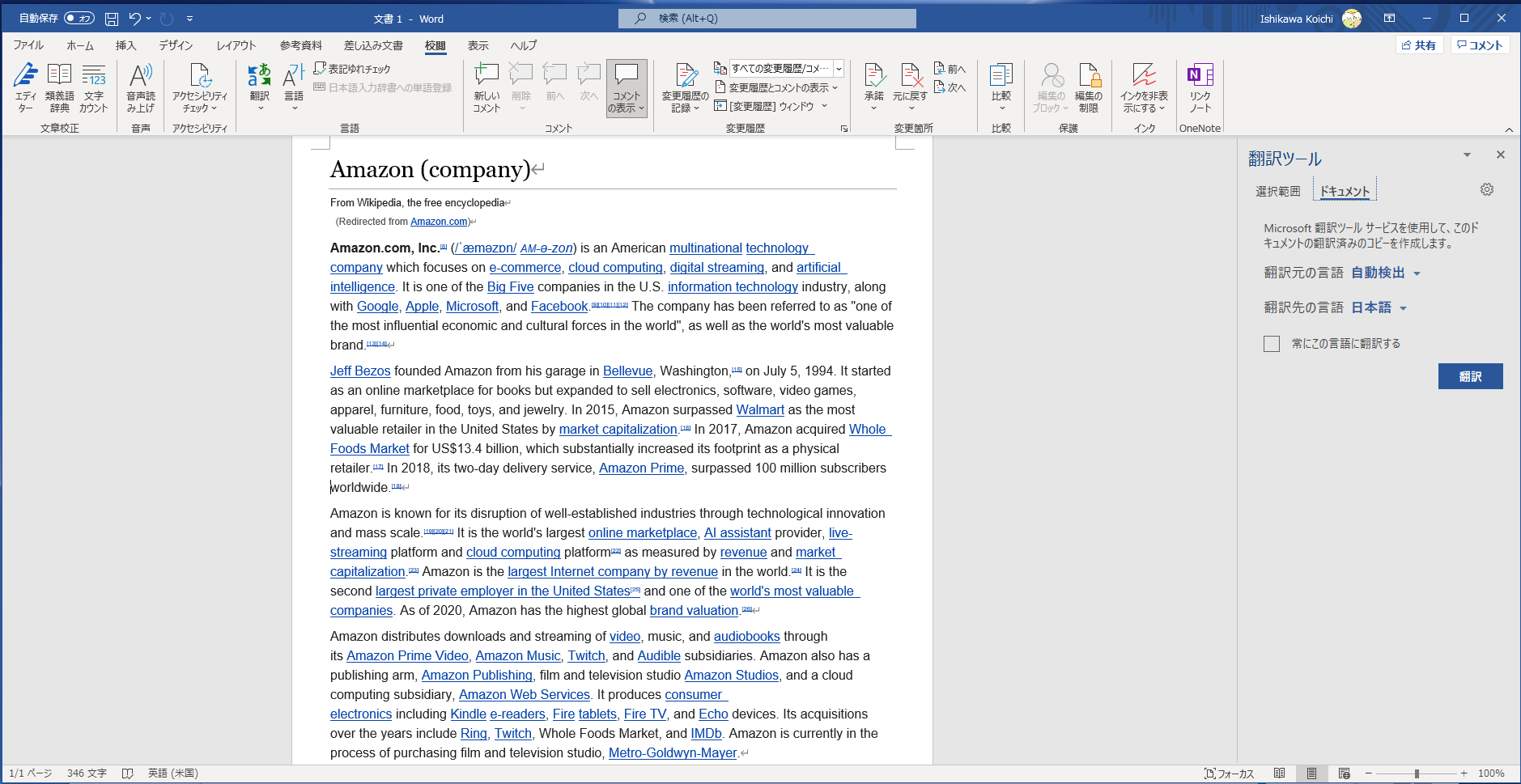1521x784 pixels.
Task: Click the spelling check status bar icon
Action: (x=127, y=773)
